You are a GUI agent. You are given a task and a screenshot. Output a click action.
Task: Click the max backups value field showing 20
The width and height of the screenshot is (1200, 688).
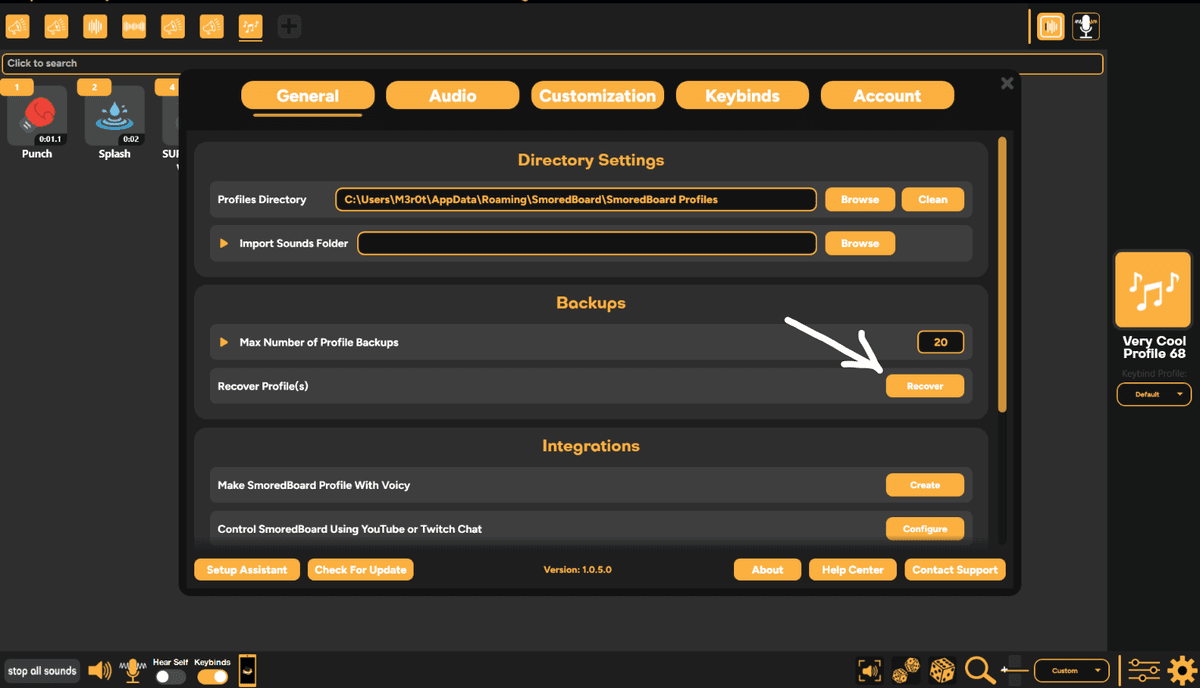click(940, 342)
